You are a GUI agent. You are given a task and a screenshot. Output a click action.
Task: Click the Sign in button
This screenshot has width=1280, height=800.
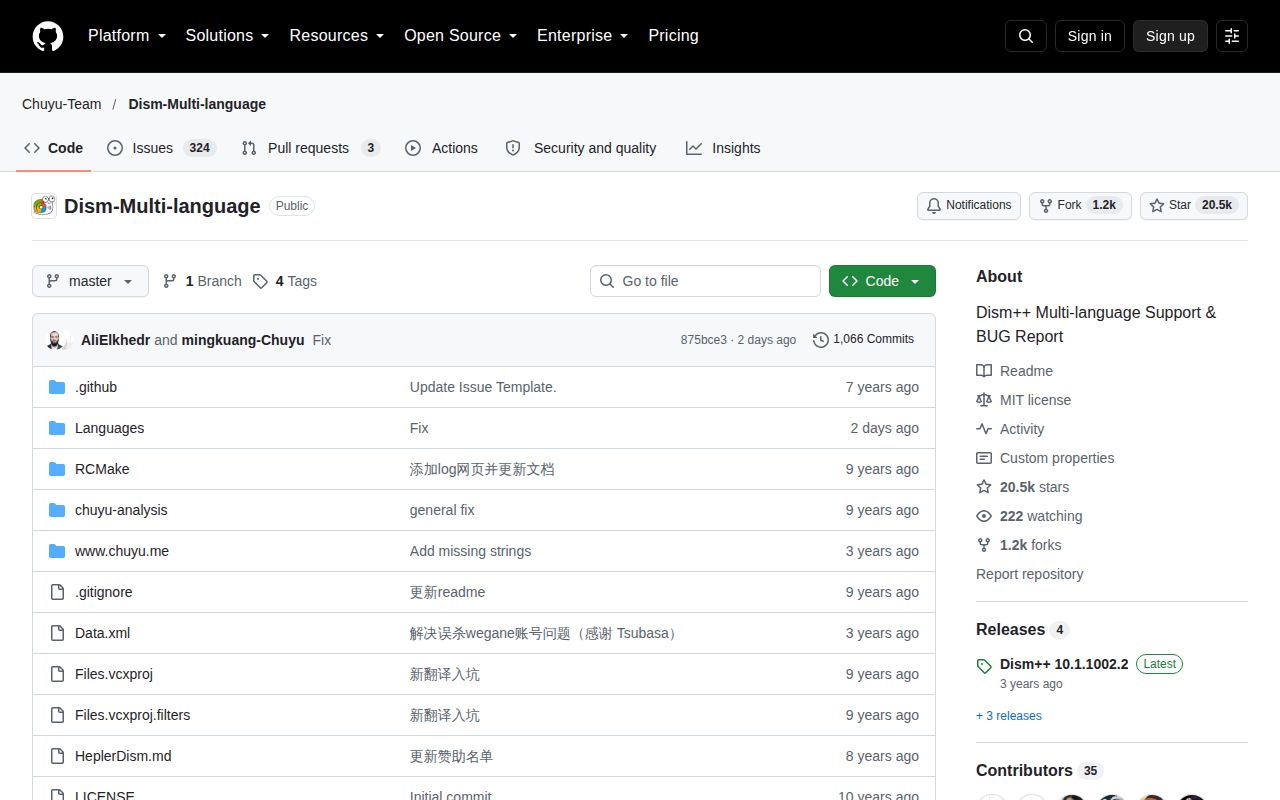(x=1089, y=36)
